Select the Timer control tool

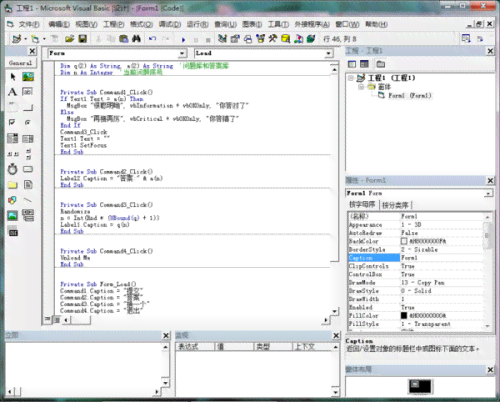[13, 169]
